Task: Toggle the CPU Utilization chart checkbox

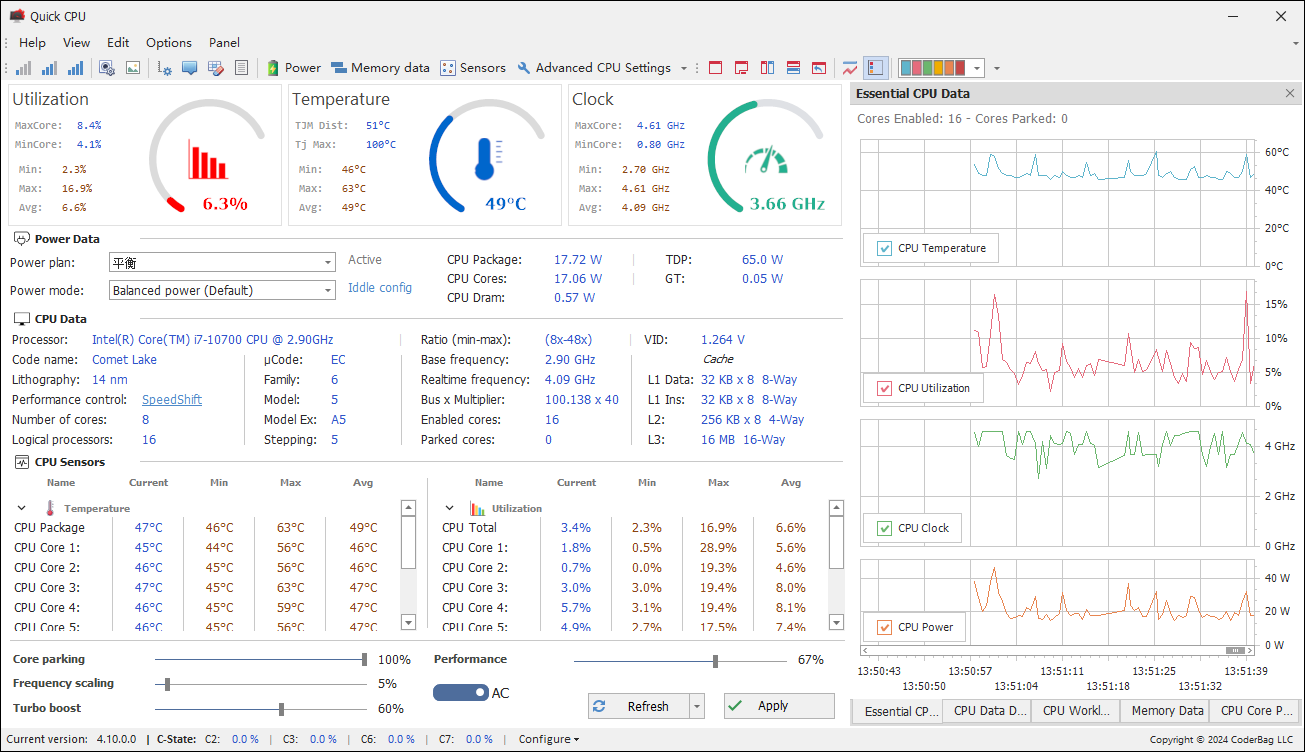Action: click(884, 388)
